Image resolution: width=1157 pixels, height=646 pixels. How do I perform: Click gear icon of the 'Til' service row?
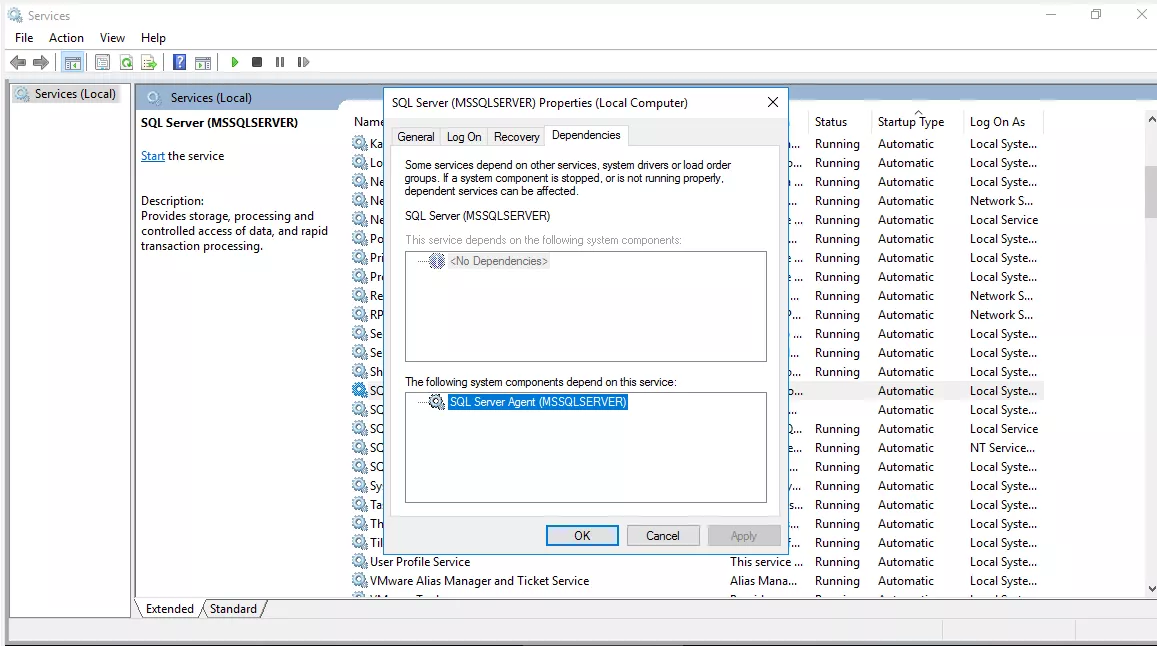(x=359, y=542)
